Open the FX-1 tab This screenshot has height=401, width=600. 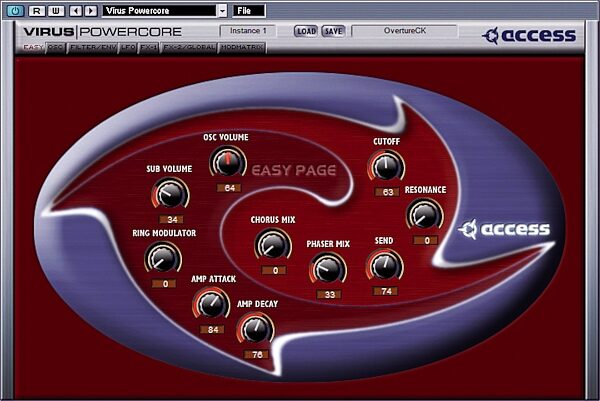(149, 47)
